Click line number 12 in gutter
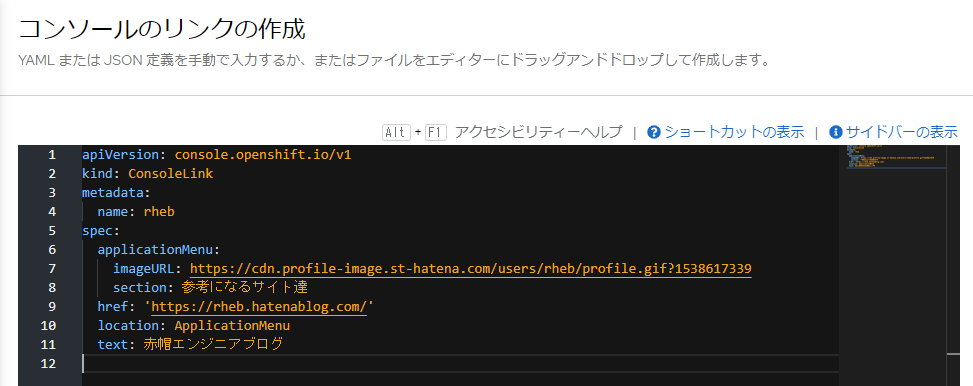This screenshot has width=973, height=386. click(48, 364)
